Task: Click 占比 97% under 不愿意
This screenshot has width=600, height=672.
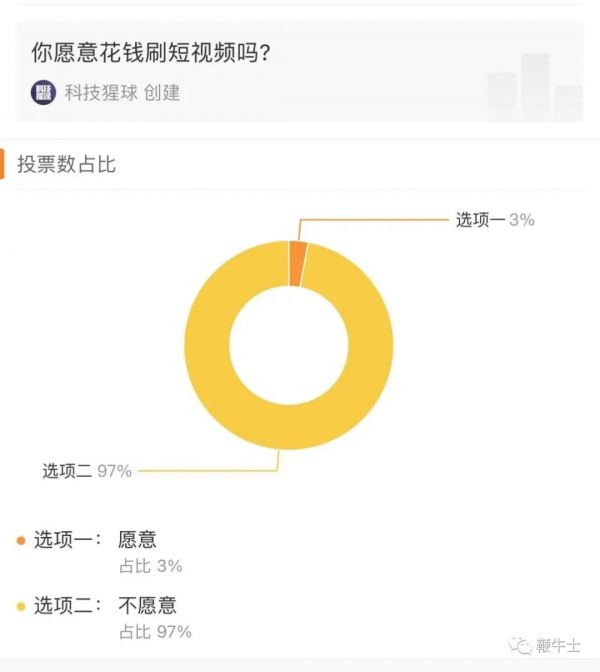Action: point(155,631)
